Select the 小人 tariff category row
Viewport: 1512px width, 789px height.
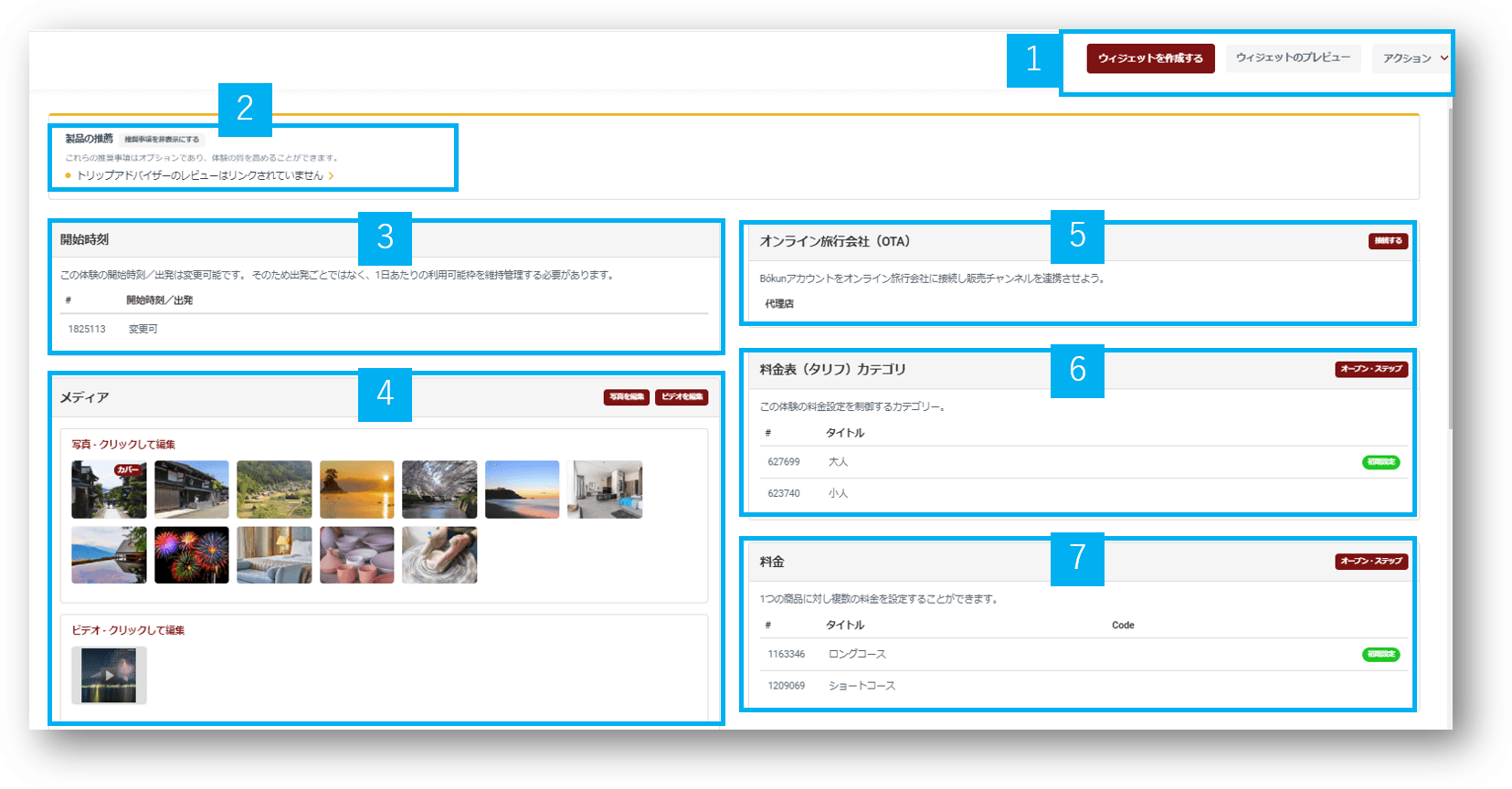click(x=1083, y=493)
